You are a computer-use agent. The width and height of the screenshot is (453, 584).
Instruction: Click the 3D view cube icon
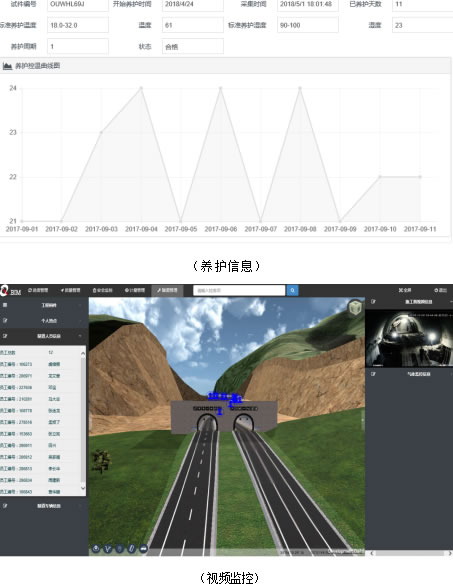click(355, 308)
